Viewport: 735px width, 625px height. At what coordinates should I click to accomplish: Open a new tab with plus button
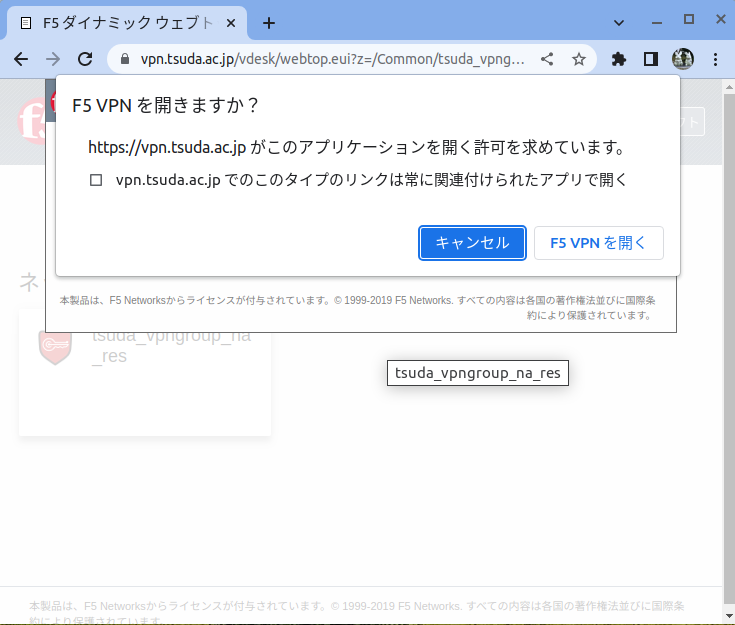tap(268, 23)
